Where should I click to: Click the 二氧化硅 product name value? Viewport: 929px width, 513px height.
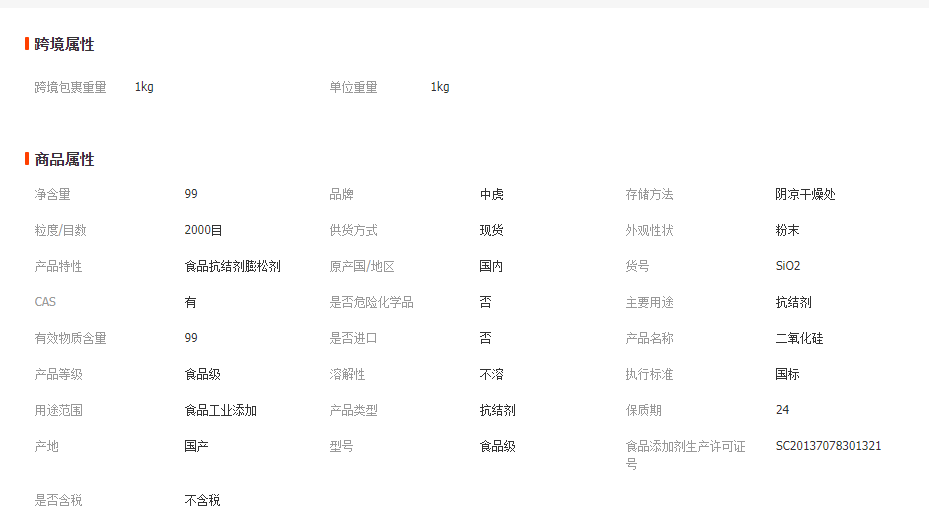tap(799, 338)
